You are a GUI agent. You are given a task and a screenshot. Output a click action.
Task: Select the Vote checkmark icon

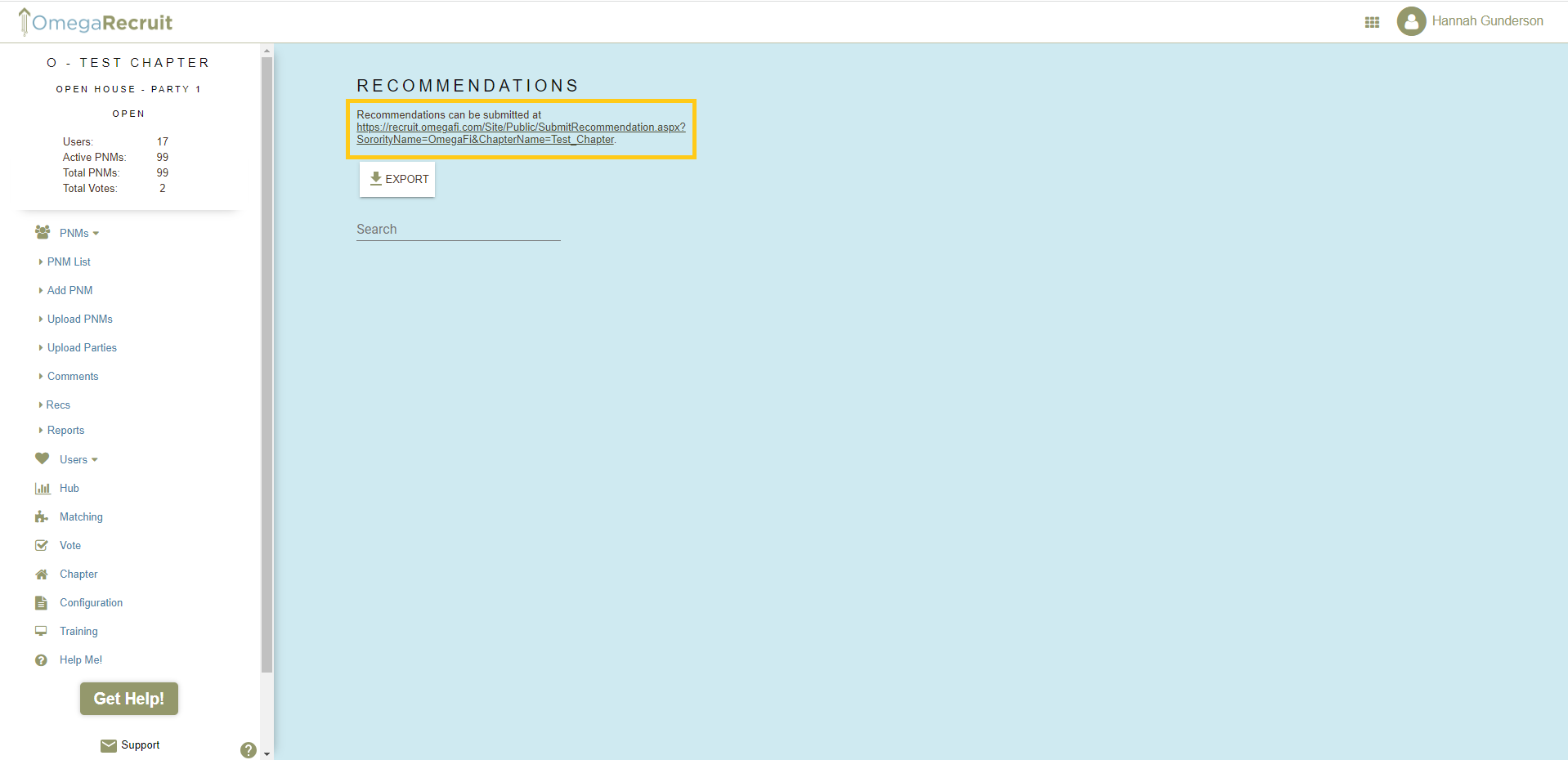click(x=42, y=545)
